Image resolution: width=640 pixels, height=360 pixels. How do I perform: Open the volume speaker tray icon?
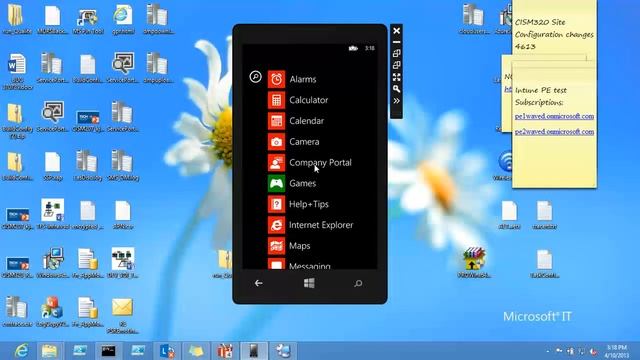593,351
